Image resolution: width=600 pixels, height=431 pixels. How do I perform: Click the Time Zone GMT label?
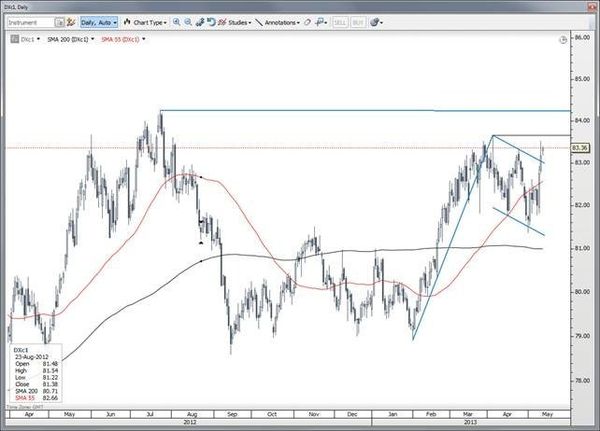(25, 407)
